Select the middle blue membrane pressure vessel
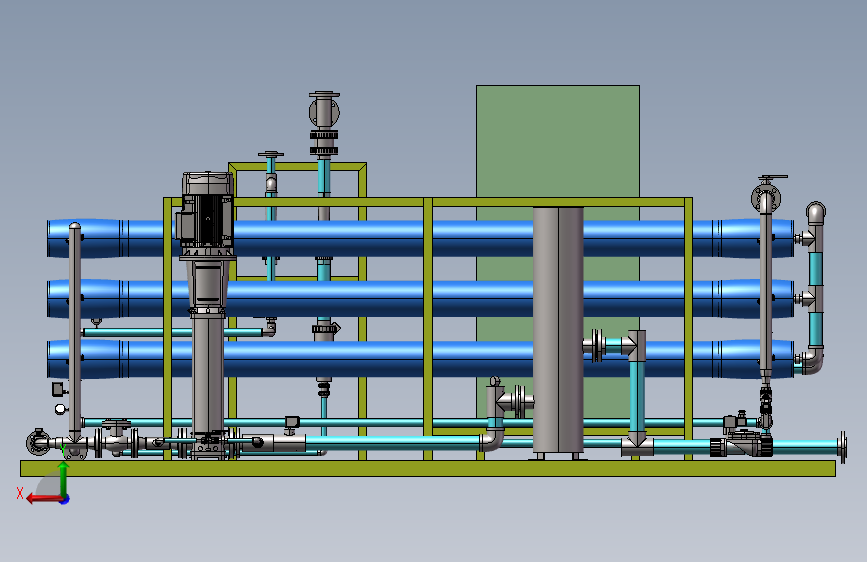The image size is (867, 562). (420, 299)
